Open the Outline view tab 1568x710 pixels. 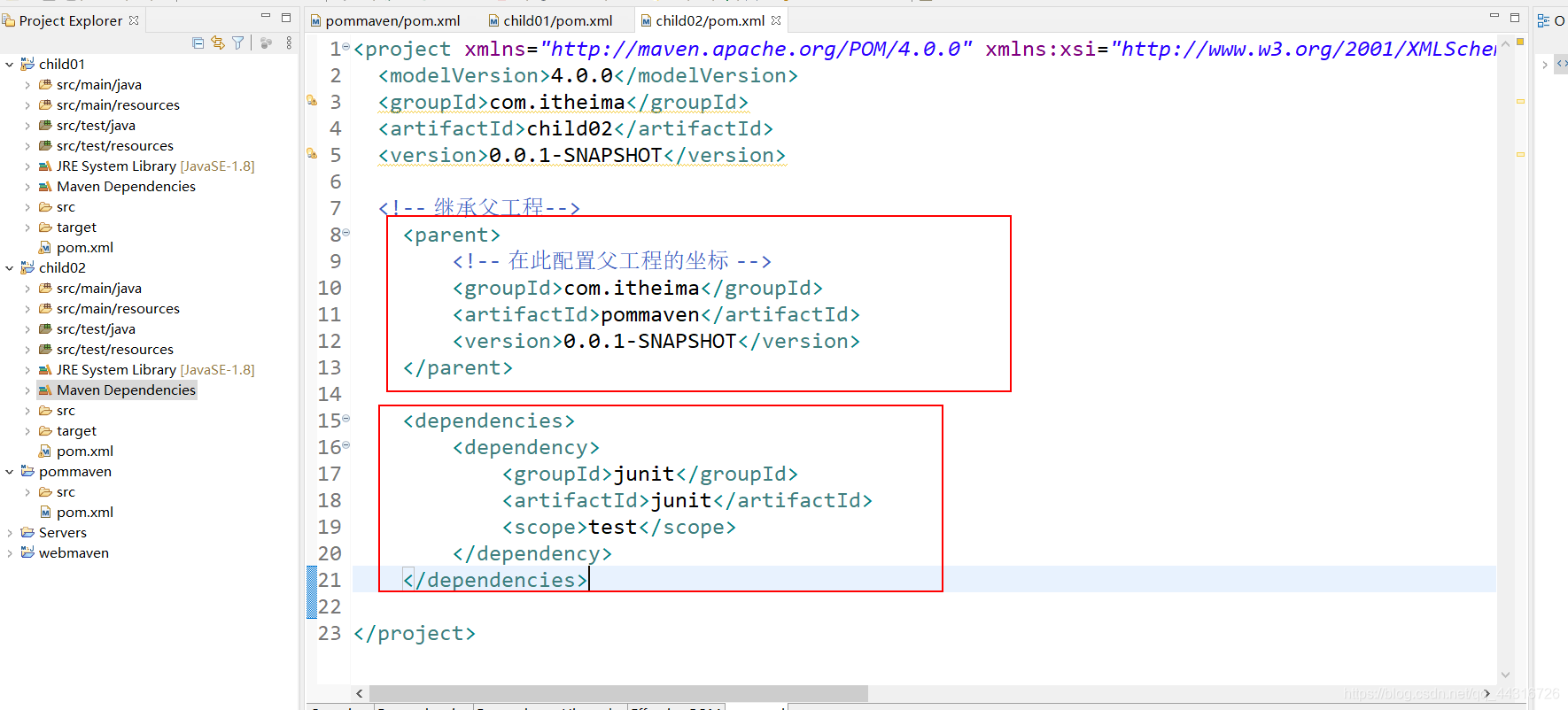1551,20
